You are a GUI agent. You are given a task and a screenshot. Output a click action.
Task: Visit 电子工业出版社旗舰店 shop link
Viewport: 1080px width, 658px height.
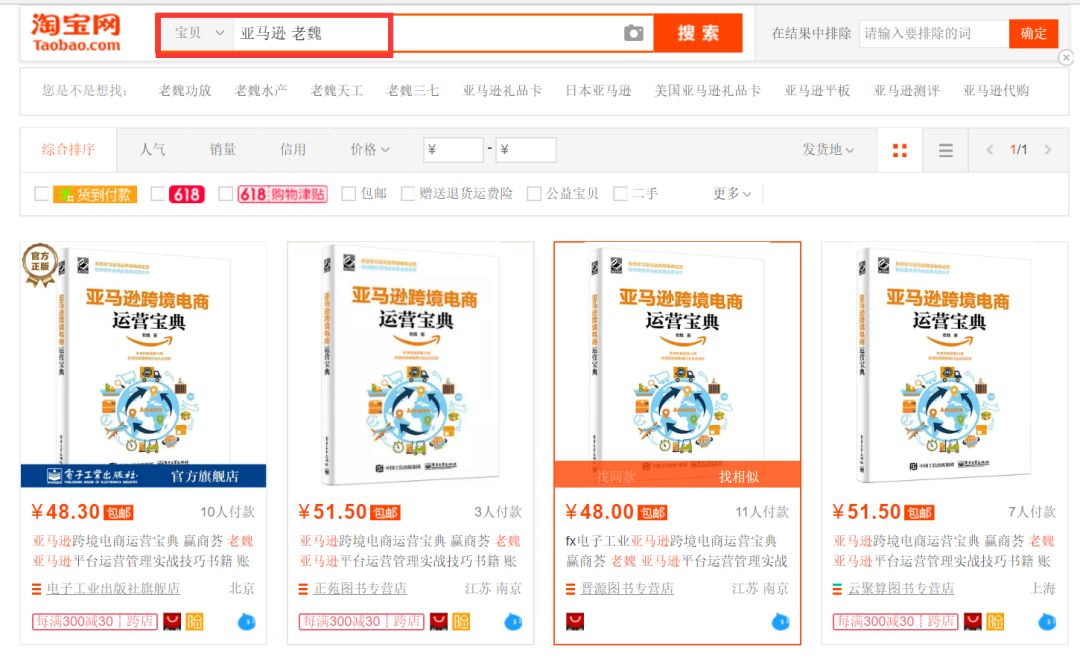113,589
